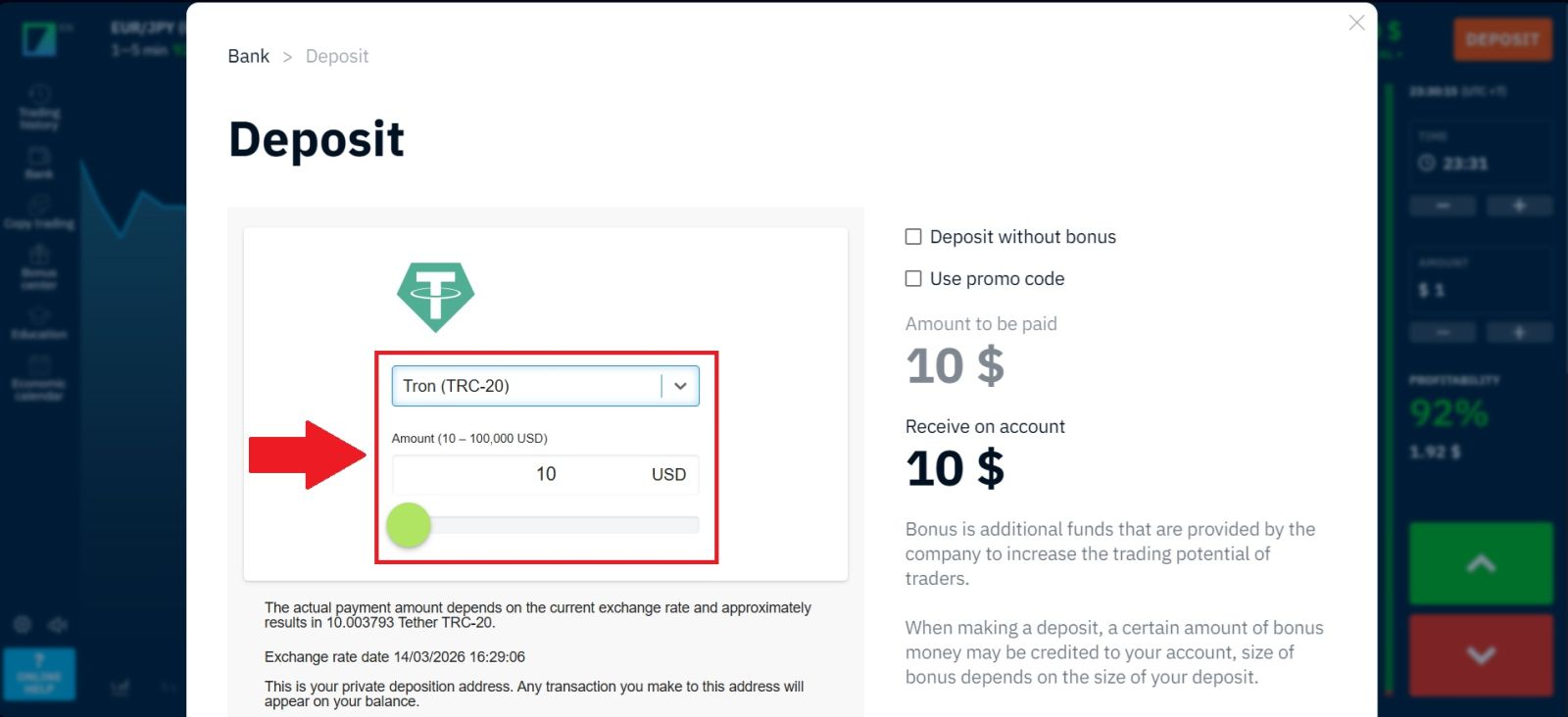Enable the Deposit without bonus checkbox
1568x717 pixels.
pyautogui.click(x=912, y=235)
